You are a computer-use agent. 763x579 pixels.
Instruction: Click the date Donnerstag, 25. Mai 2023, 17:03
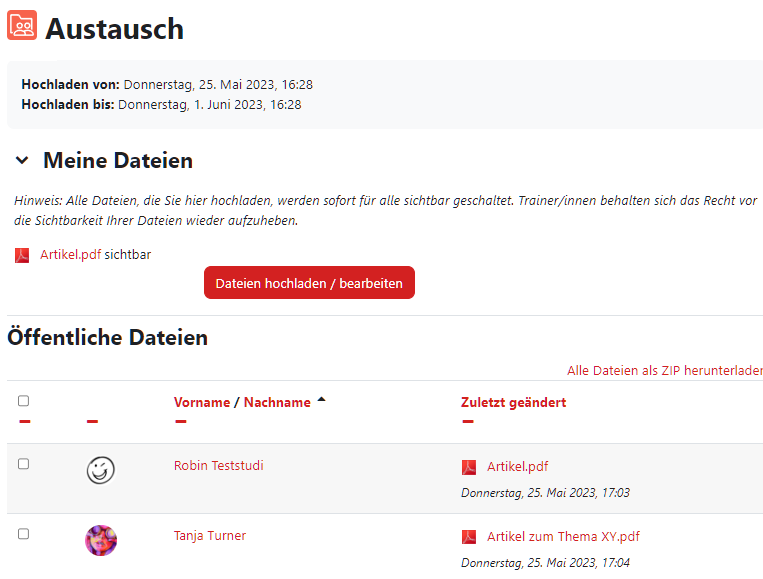[545, 493]
